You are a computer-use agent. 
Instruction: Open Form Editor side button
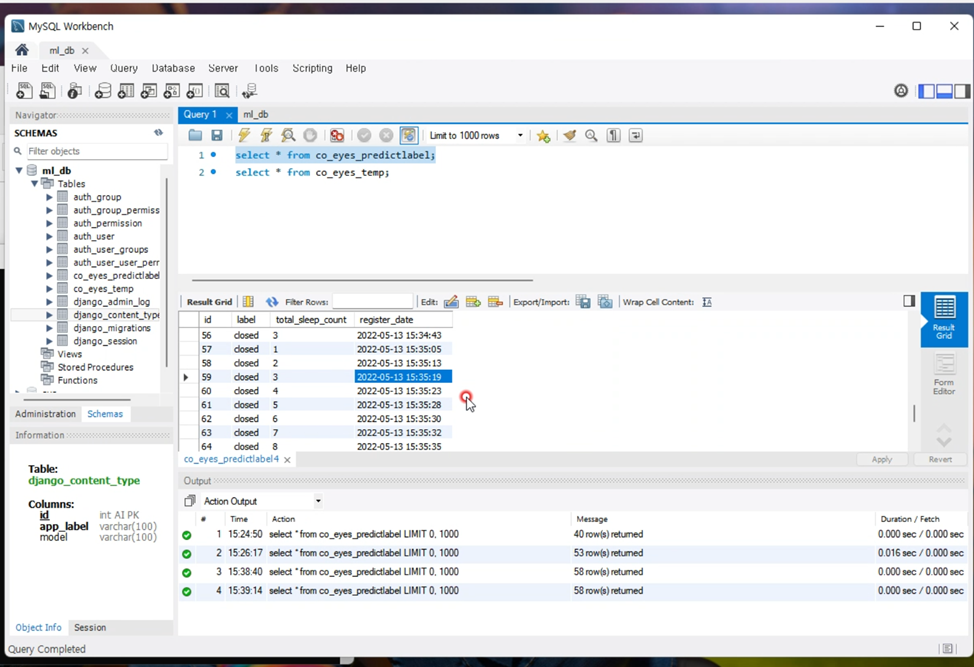[944, 374]
